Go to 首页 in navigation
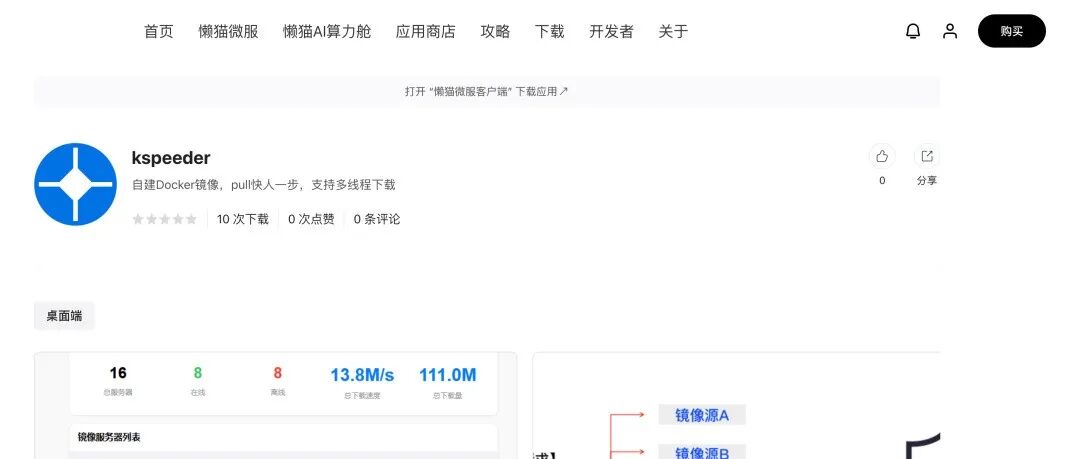The width and height of the screenshot is (1080, 459). point(158,31)
